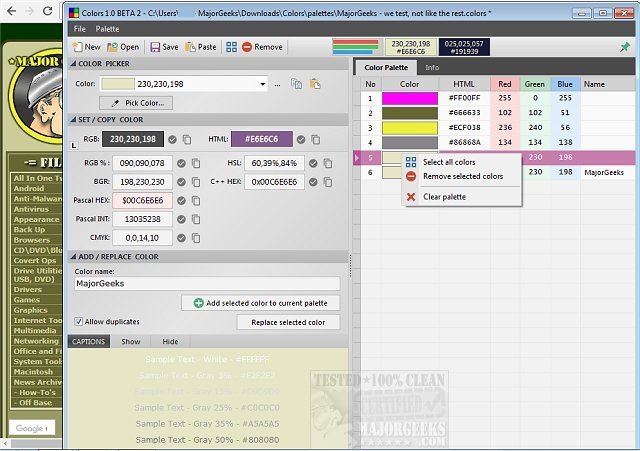Viewport: 640px width, 451px height.
Task: Apply the HTML value check icon
Action: 301,140
